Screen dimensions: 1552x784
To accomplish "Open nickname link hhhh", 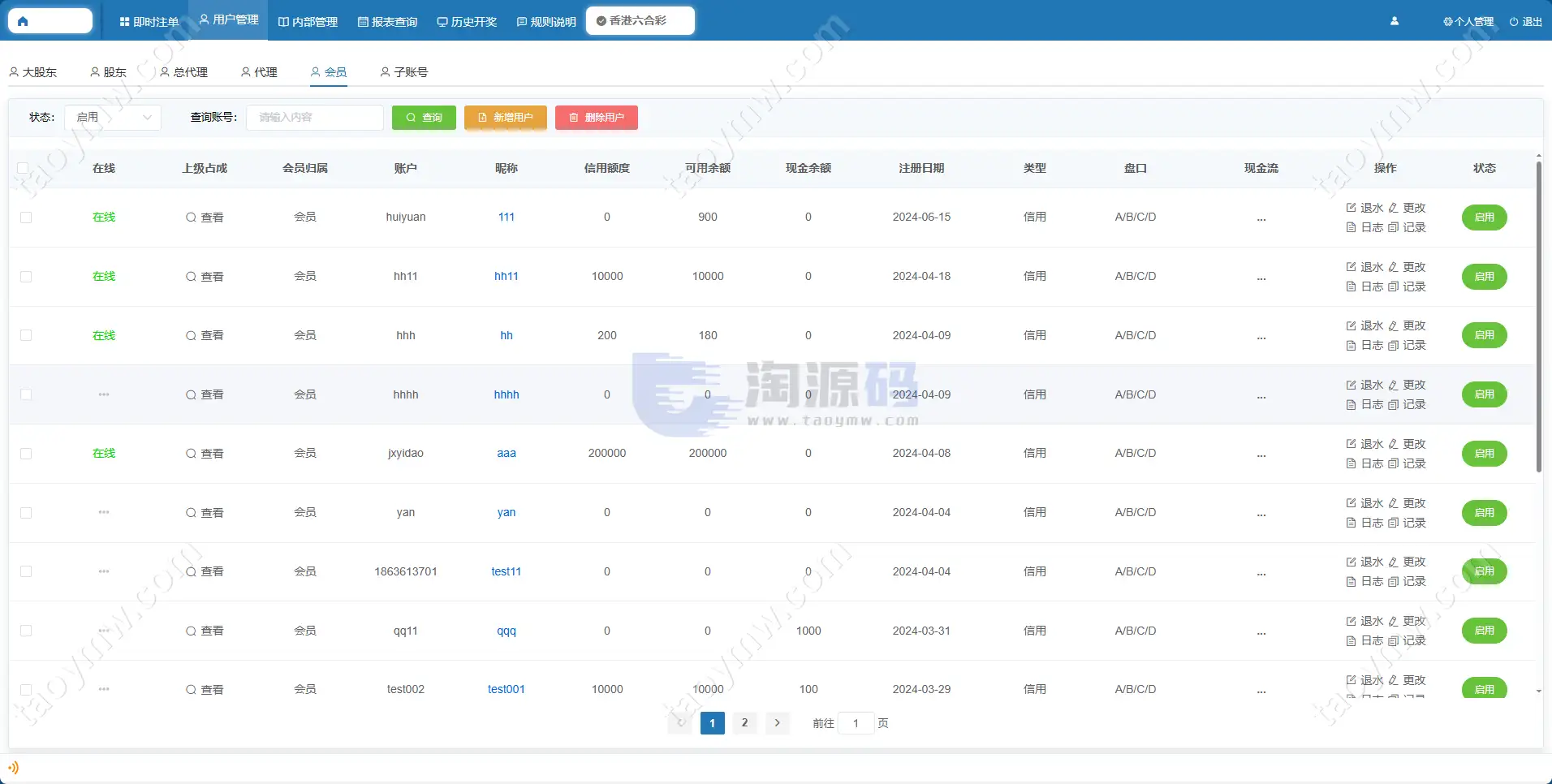I will 507,394.
